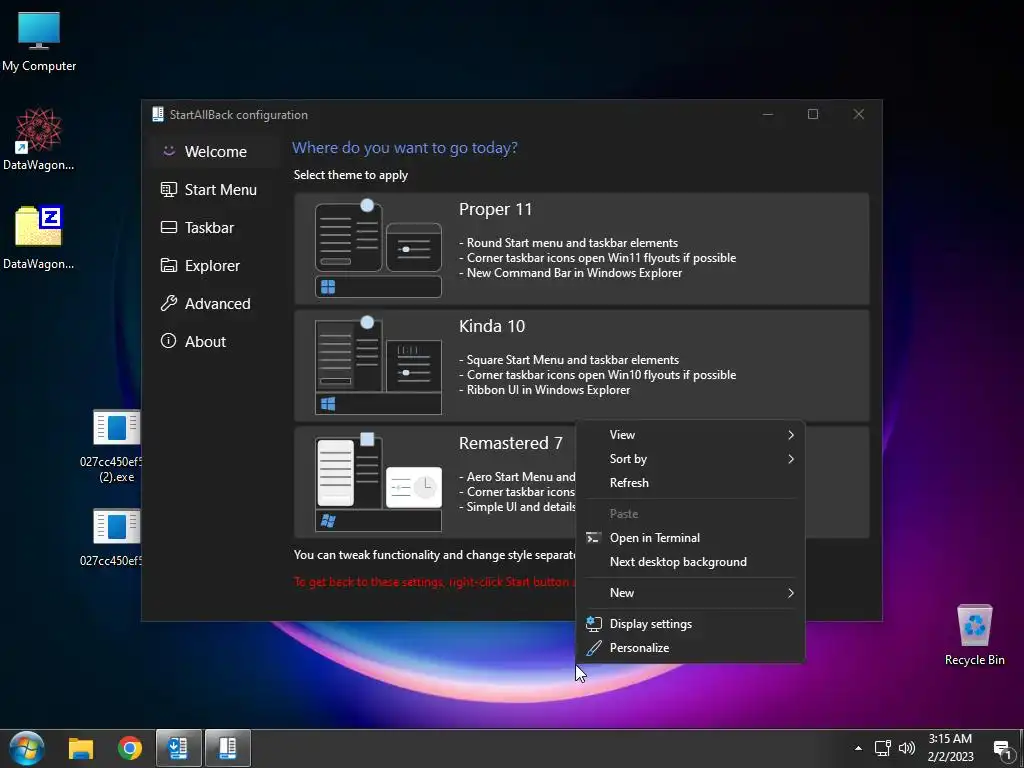
Task: Click the StartAllBack title bar app icon
Action: point(157,114)
